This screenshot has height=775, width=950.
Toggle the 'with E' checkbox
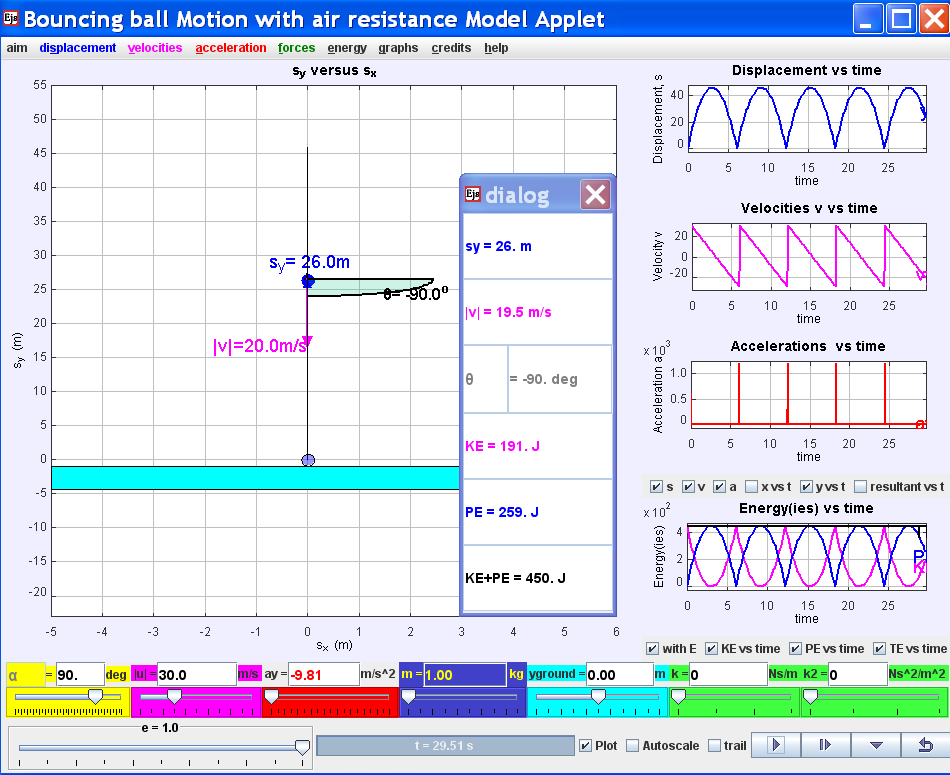653,649
